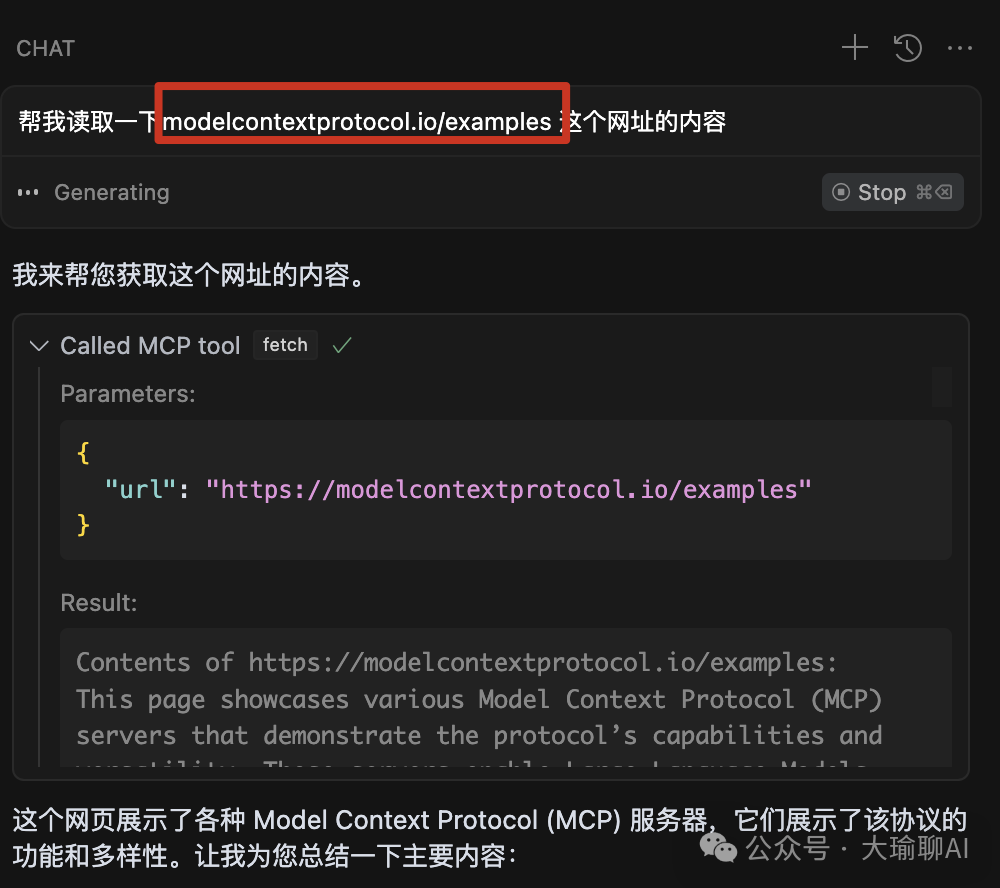Select the CHAT tab header

(x=44, y=47)
